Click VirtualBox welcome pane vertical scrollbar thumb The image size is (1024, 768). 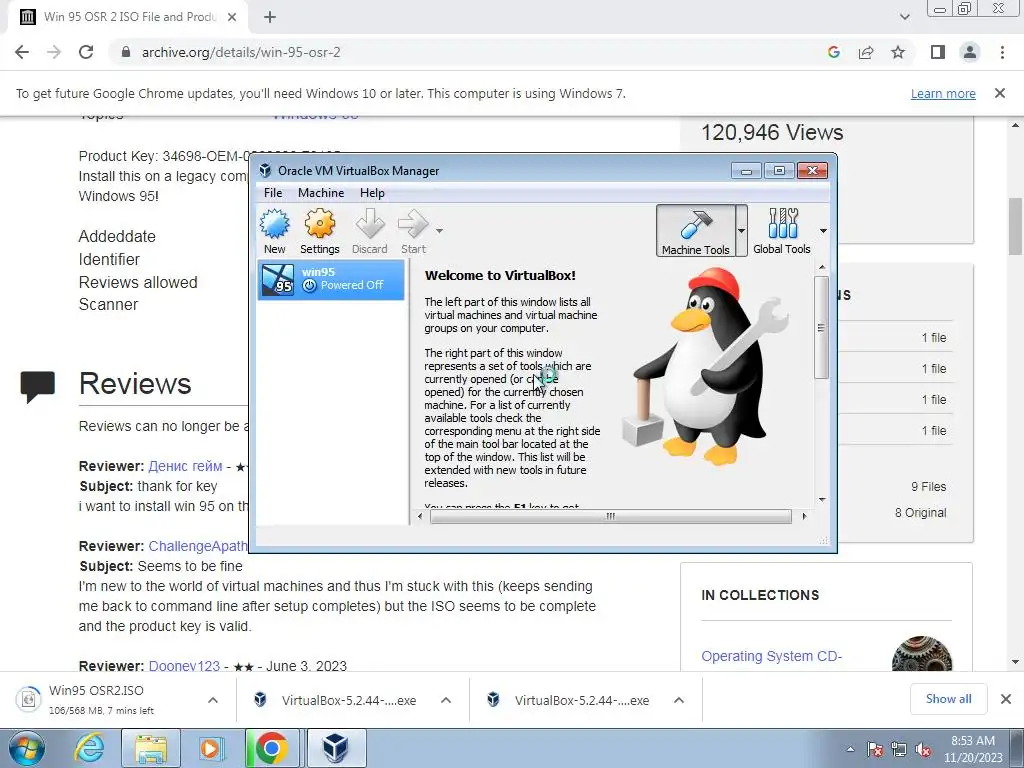[822, 327]
